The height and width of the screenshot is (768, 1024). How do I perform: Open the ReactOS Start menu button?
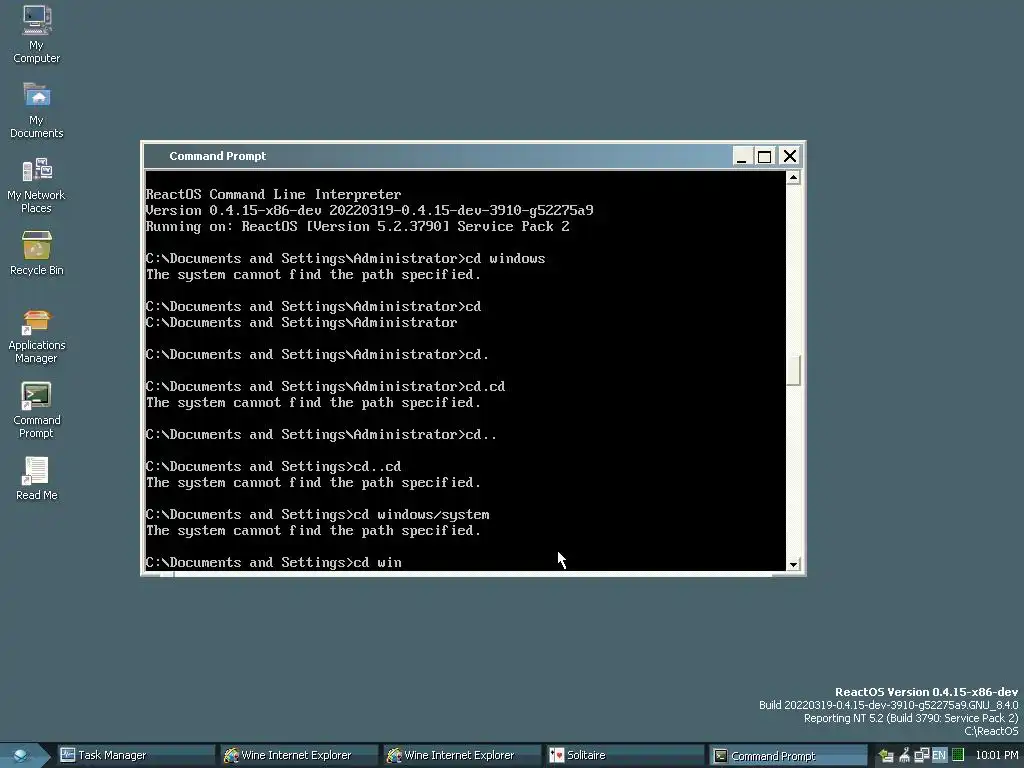(x=22, y=756)
